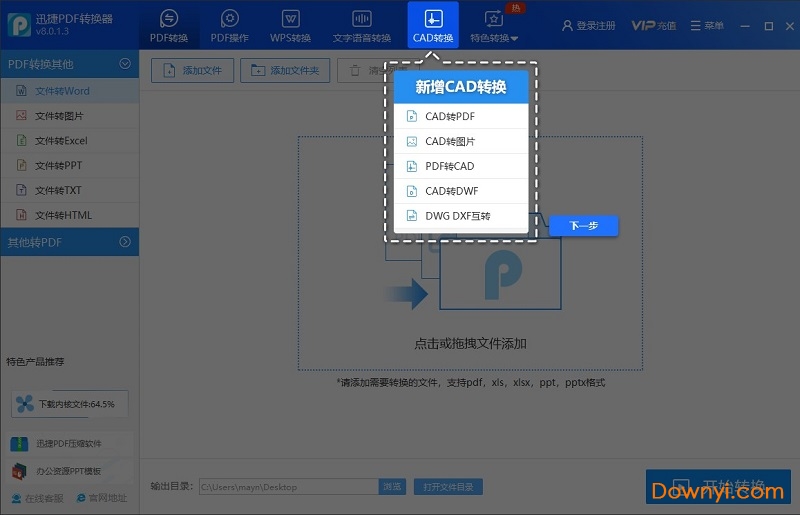
Task: Click the PDF转CAD file icon
Action: pyautogui.click(x=411, y=166)
